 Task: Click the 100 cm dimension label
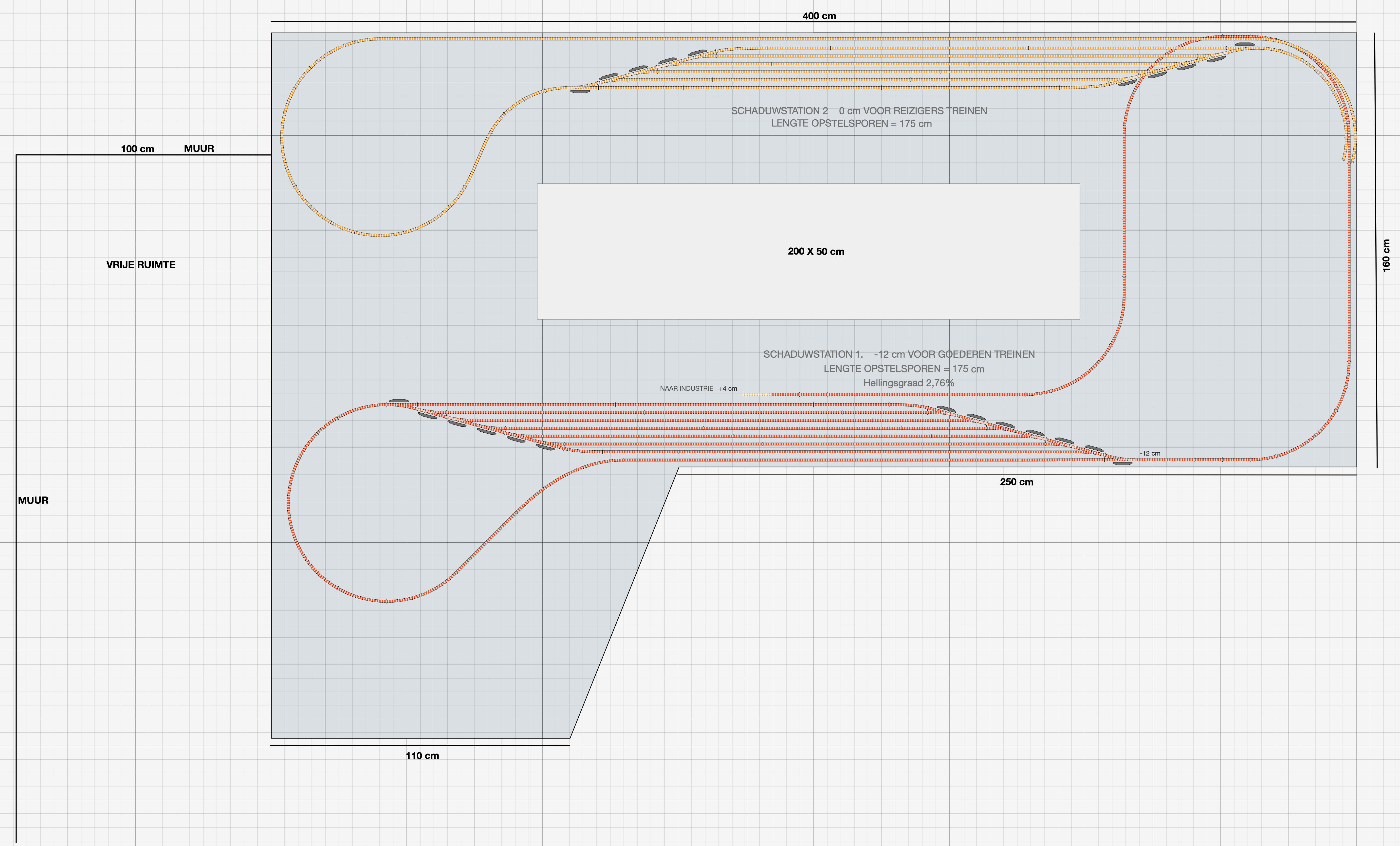137,149
